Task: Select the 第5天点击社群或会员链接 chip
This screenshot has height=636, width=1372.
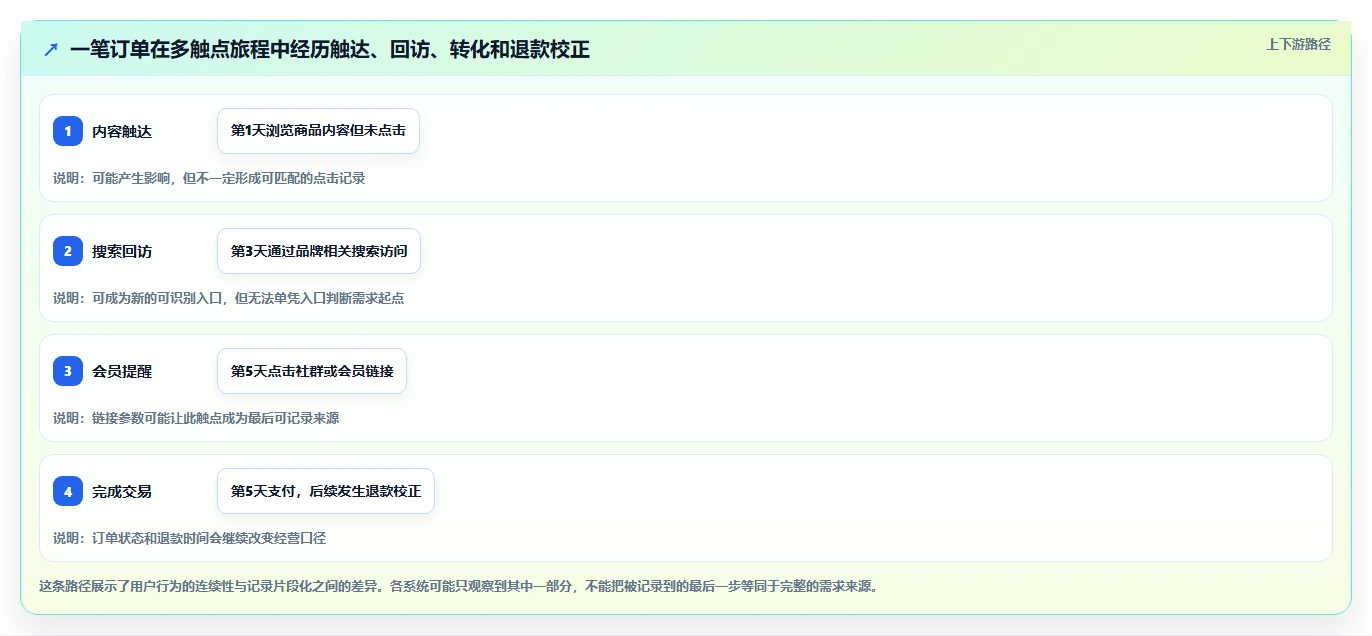Action: (x=312, y=371)
